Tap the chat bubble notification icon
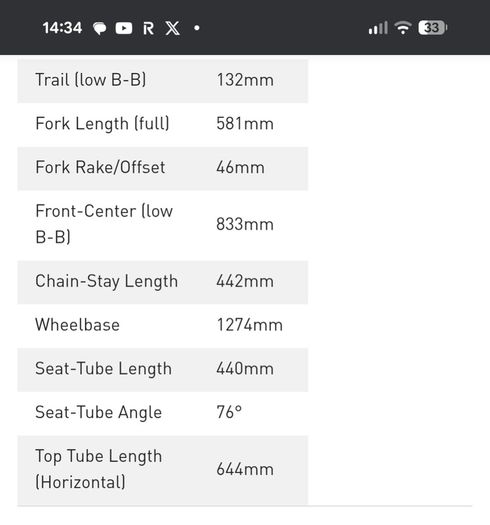The width and height of the screenshot is (490, 525). (99, 28)
